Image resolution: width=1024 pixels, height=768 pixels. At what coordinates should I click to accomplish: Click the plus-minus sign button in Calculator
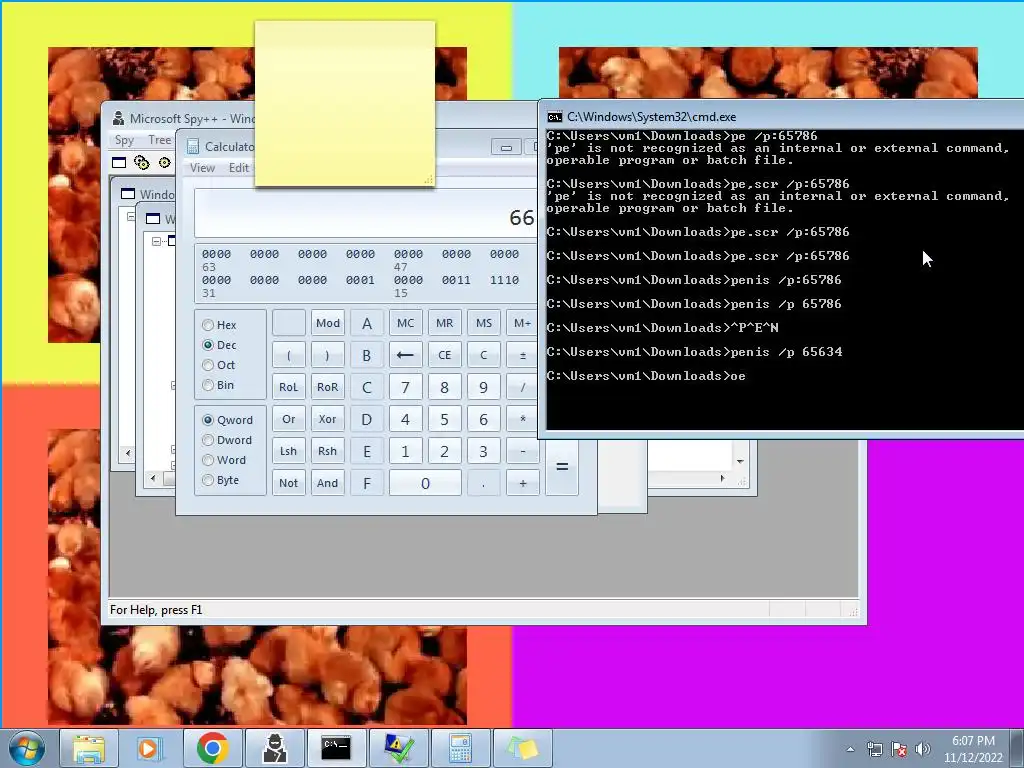(522, 355)
